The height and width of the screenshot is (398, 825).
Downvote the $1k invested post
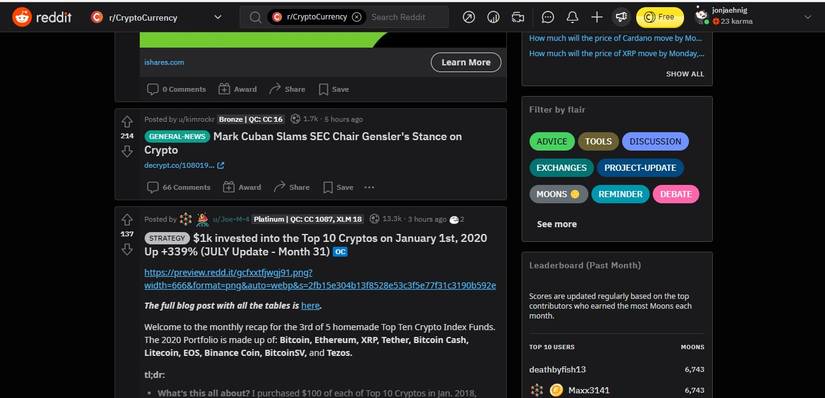pyautogui.click(x=127, y=249)
